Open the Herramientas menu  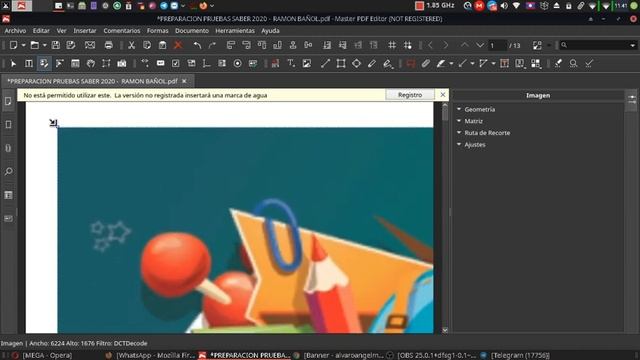point(235,31)
